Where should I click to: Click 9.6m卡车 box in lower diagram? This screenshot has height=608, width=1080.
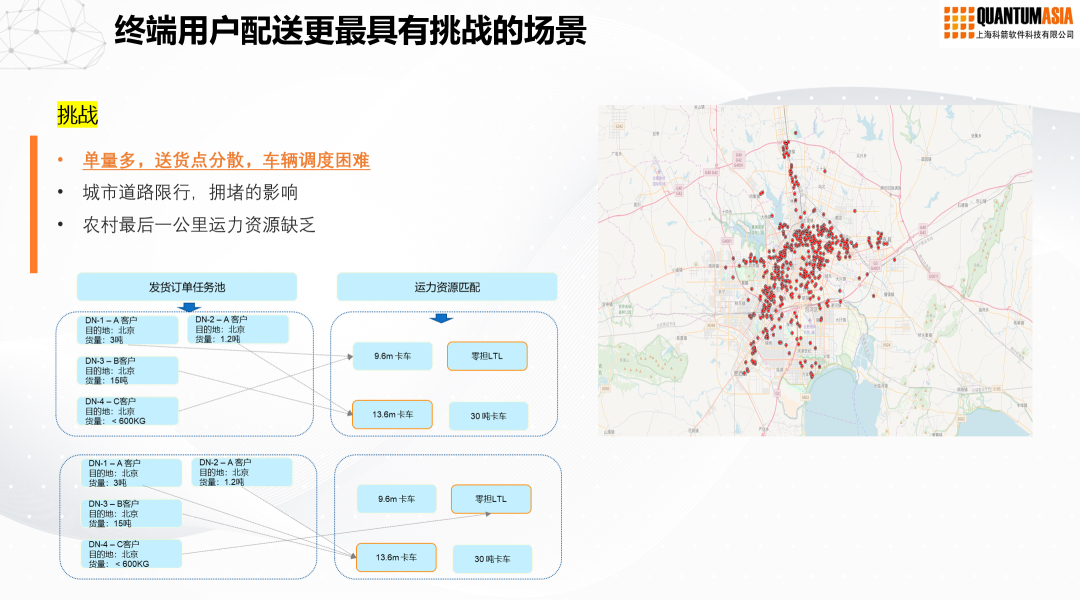click(x=397, y=499)
